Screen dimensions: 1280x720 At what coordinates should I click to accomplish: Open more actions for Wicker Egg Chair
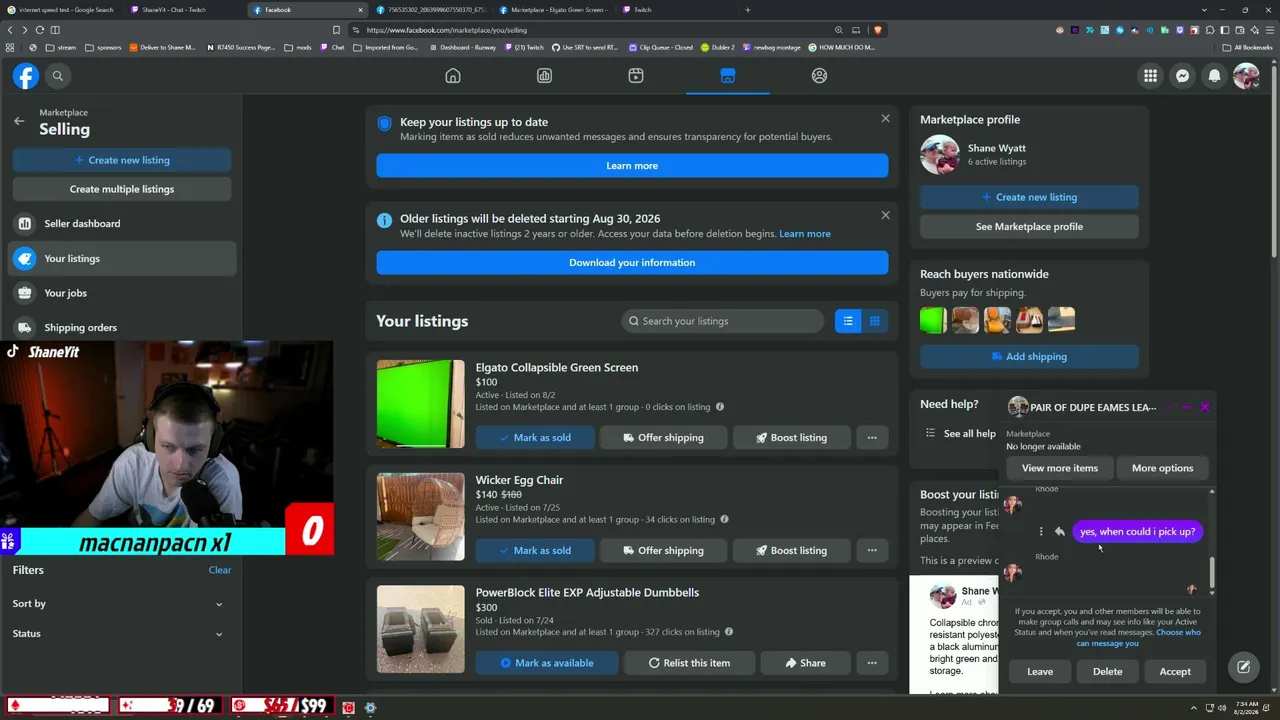(x=872, y=550)
